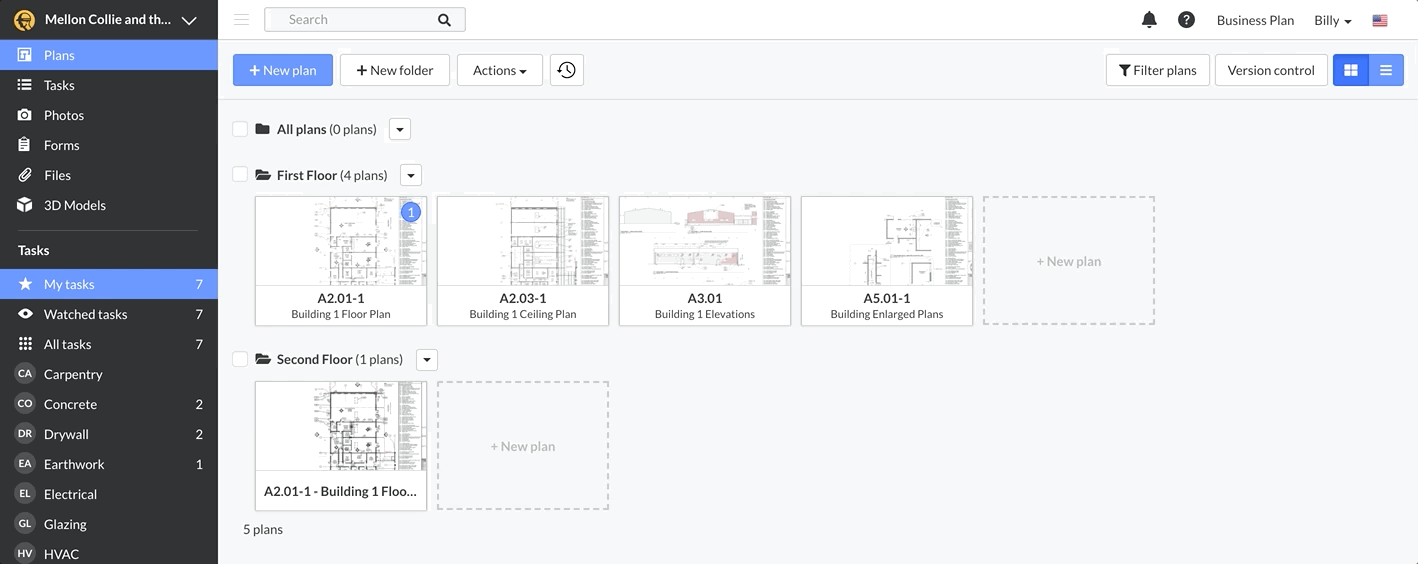Go to Plans in sidebar

(109, 55)
